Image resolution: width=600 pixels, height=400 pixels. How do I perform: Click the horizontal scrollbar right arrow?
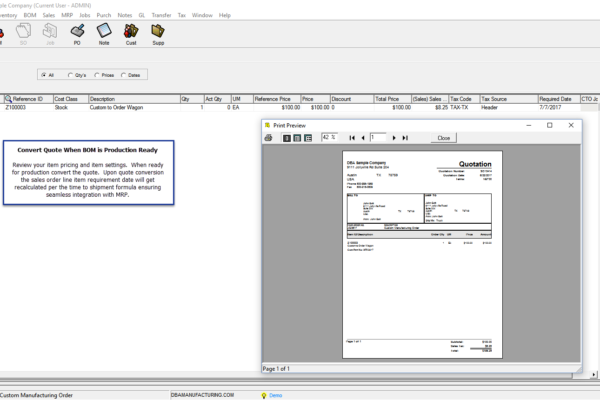(x=593, y=375)
